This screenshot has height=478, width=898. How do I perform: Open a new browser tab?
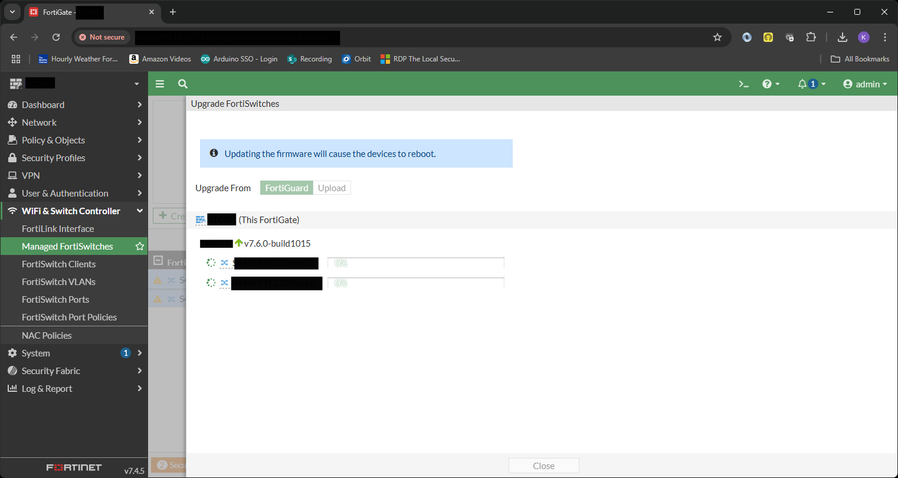coord(172,12)
